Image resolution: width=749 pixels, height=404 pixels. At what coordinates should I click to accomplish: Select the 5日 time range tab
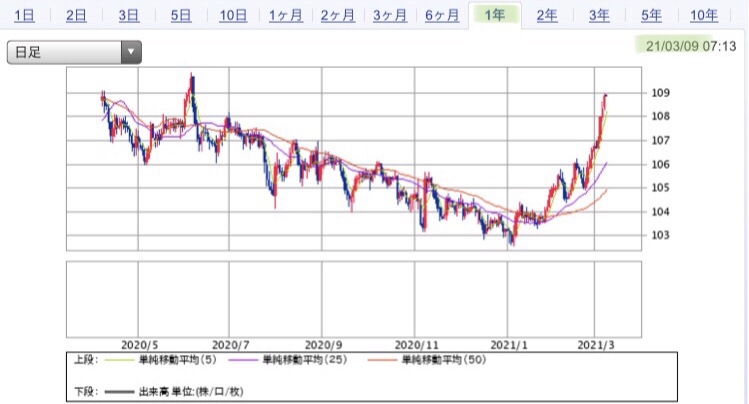click(x=181, y=16)
